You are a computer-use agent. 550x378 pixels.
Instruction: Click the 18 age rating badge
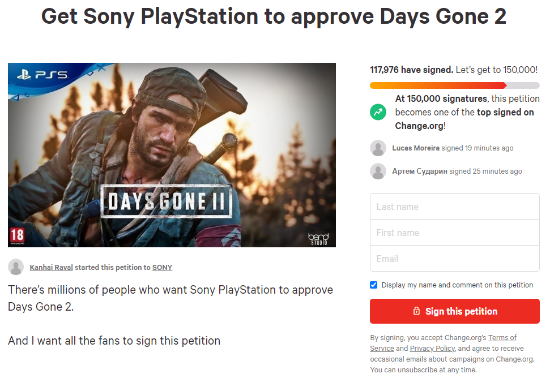16,235
